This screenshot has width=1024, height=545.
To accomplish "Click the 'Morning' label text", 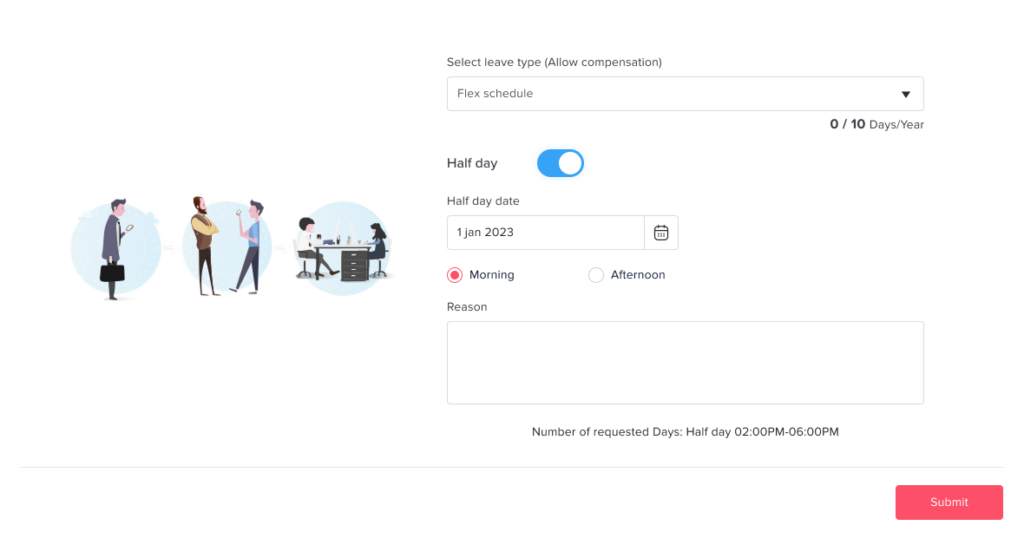I will [491, 275].
